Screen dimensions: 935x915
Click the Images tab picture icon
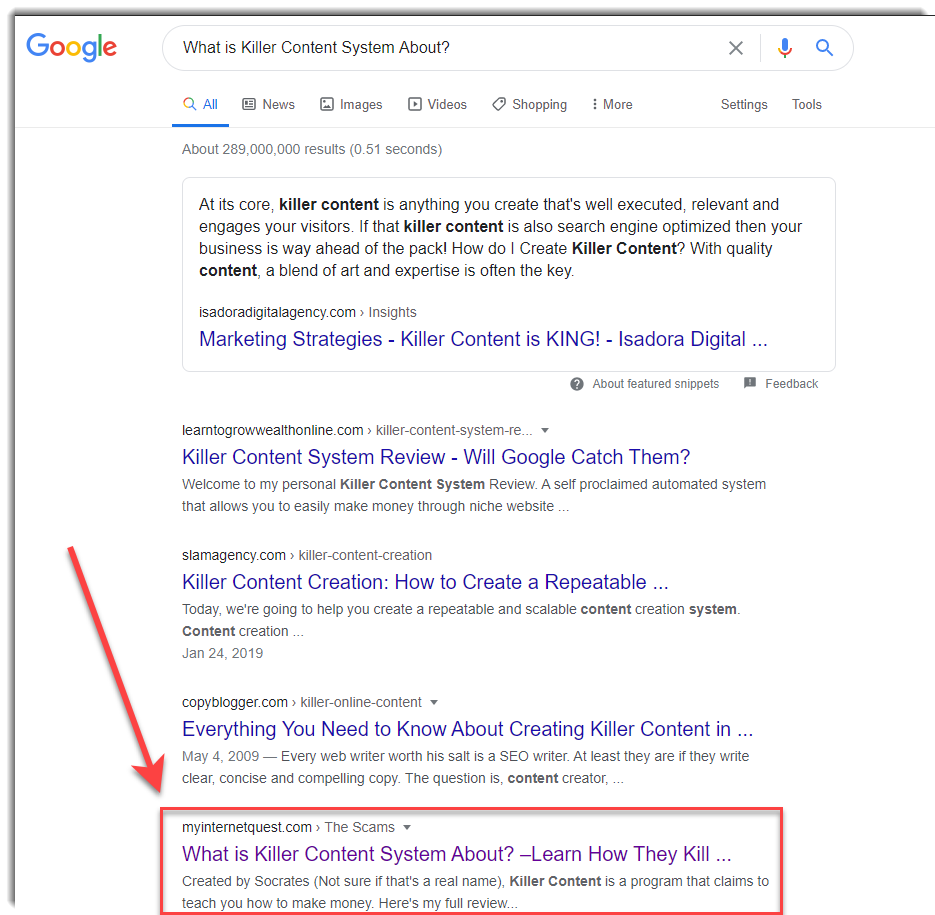tap(327, 104)
